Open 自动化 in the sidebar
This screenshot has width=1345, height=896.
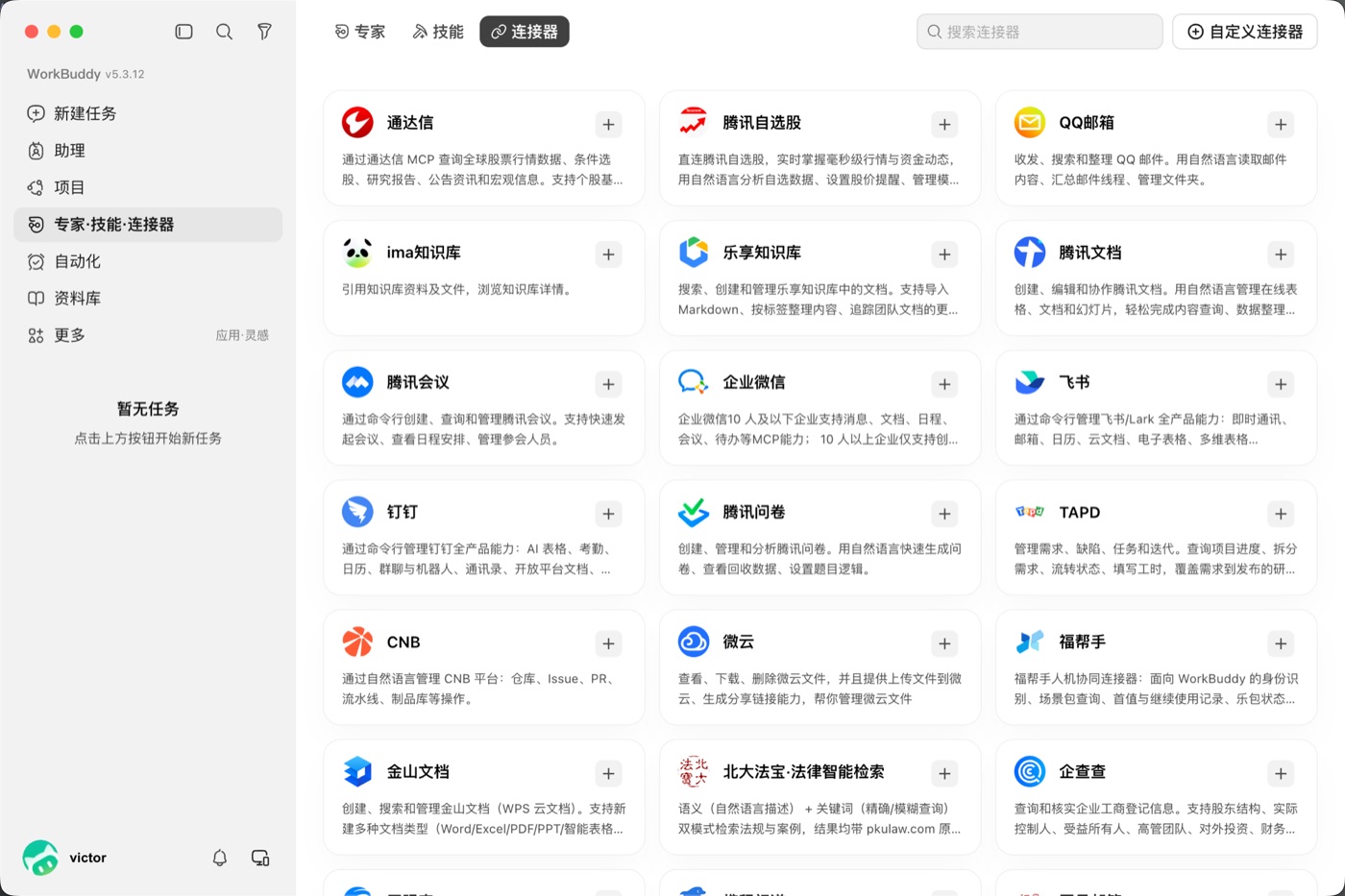click(x=148, y=261)
